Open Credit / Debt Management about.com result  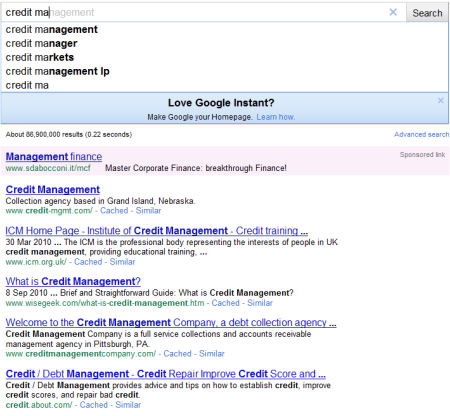[166, 374]
